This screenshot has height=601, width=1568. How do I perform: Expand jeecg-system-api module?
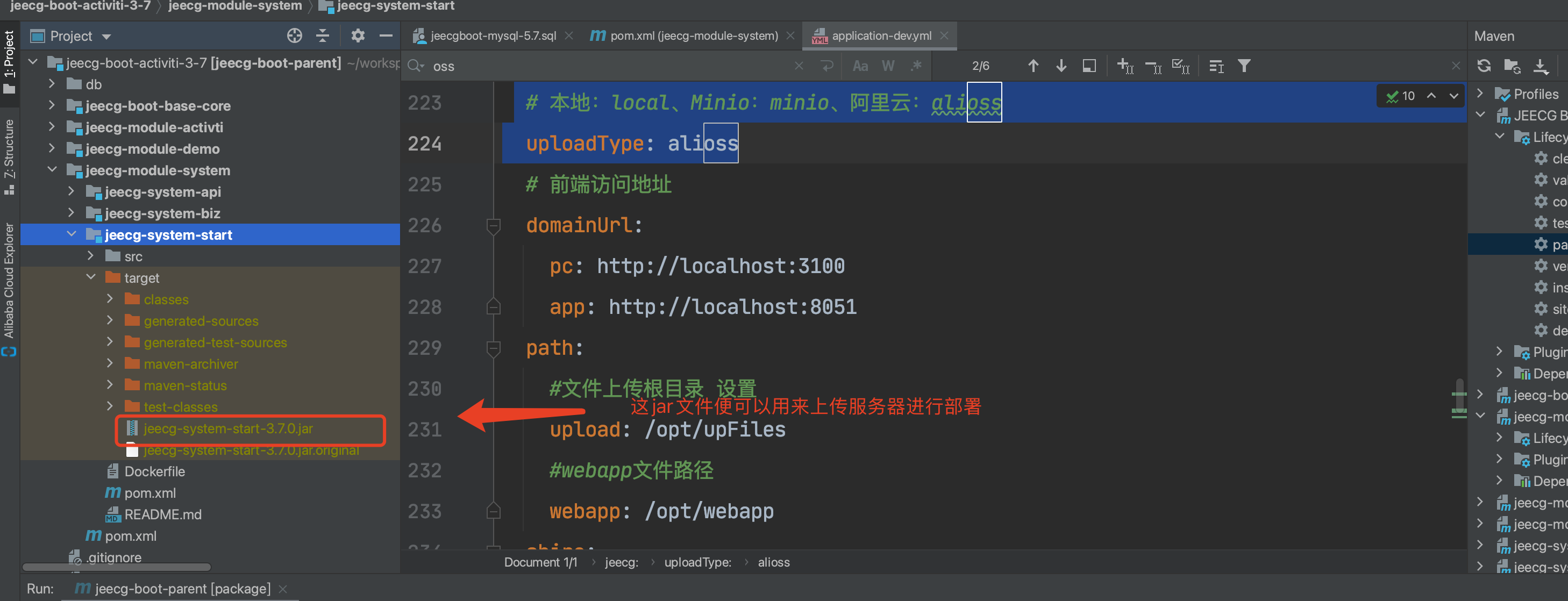click(71, 191)
